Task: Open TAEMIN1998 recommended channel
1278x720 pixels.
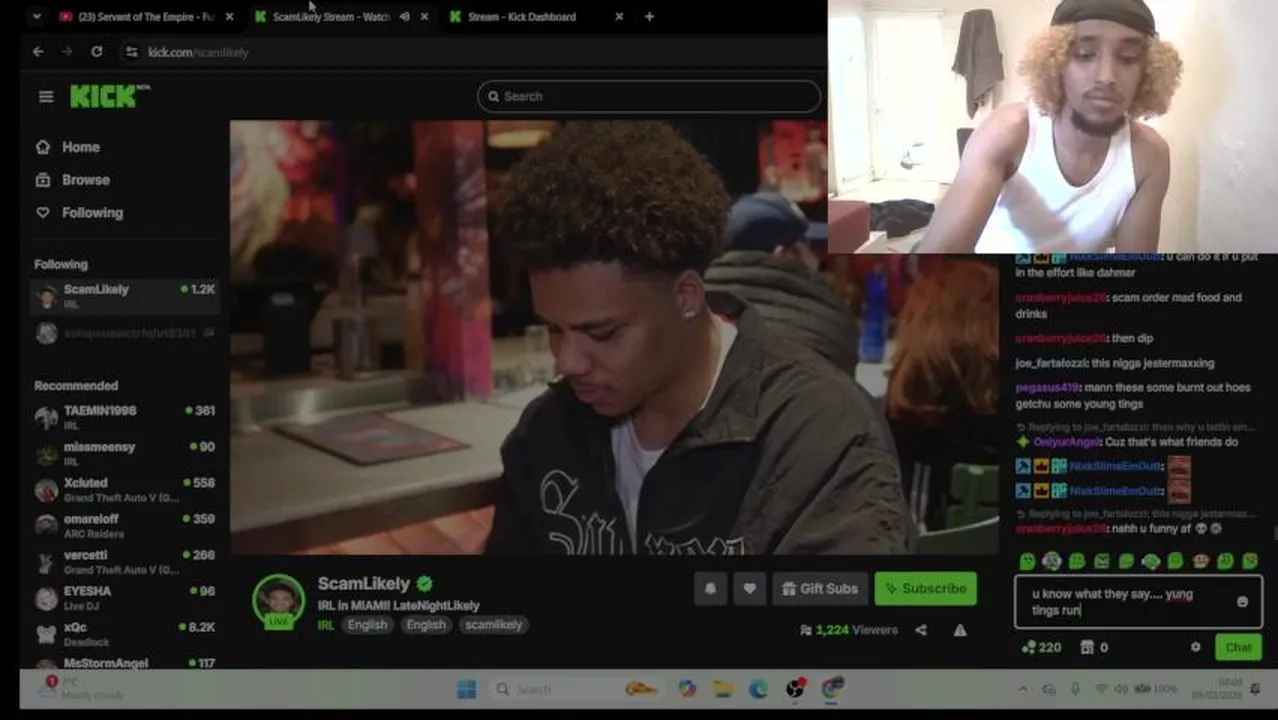Action: click(125, 417)
